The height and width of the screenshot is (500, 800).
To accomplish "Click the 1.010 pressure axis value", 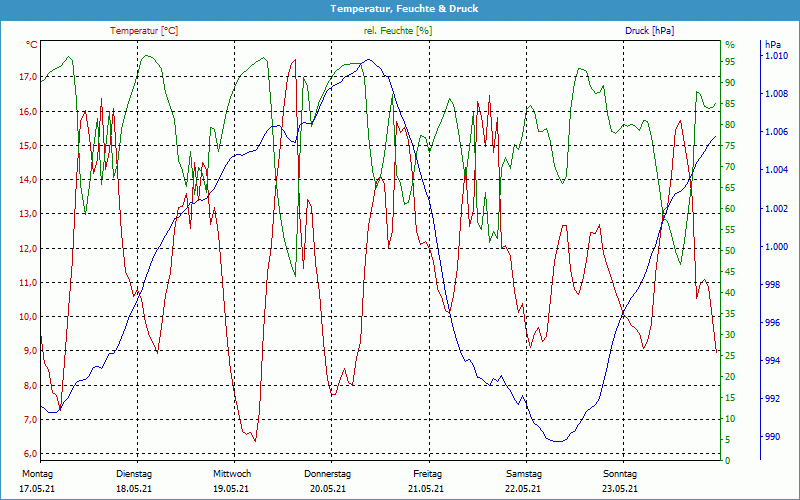I will pos(776,56).
